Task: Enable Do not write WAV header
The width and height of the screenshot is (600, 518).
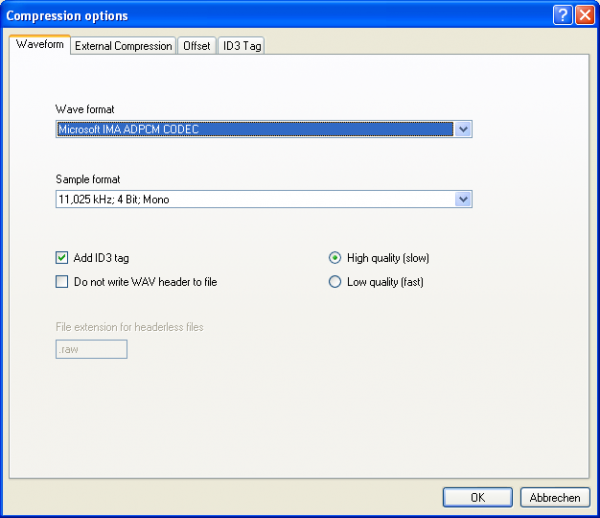Action: point(62,282)
